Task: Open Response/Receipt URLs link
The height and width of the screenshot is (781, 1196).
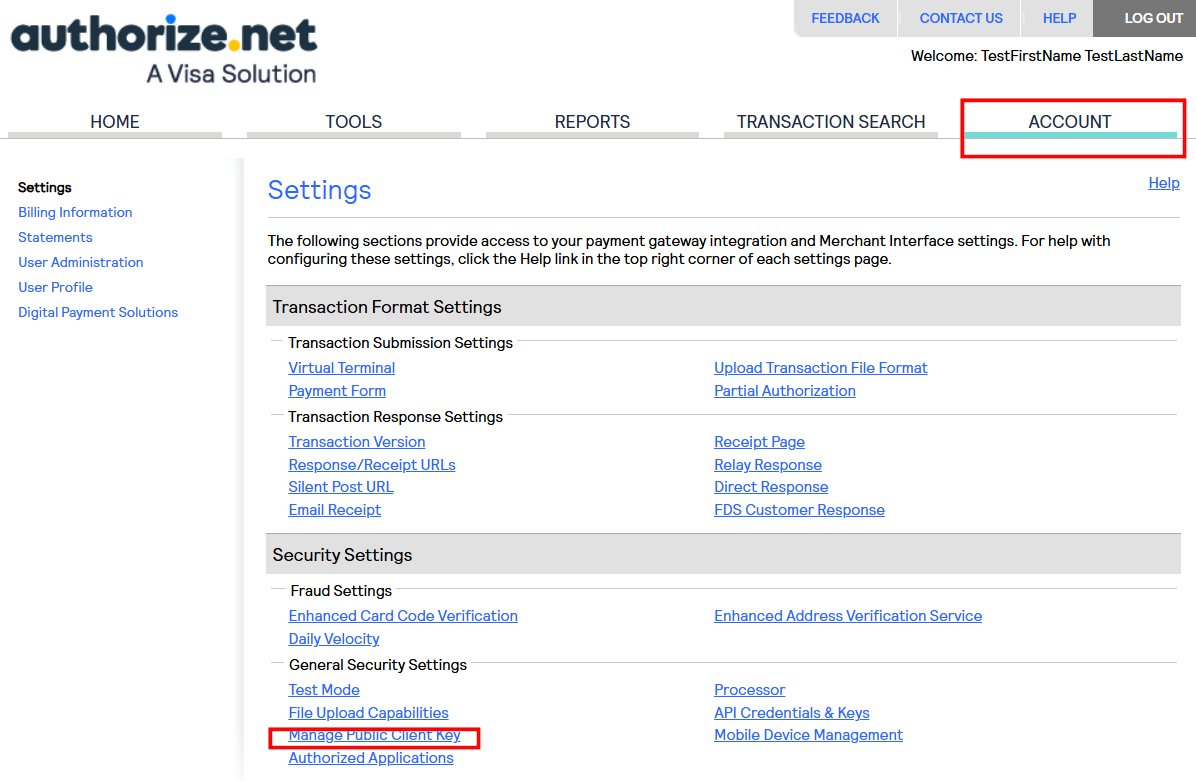Action: [372, 464]
